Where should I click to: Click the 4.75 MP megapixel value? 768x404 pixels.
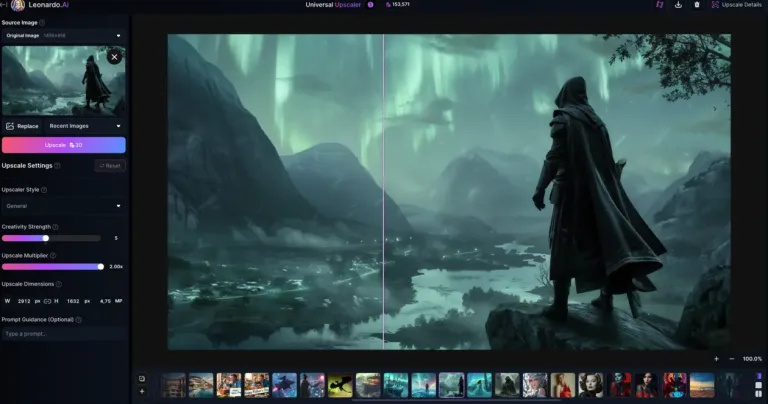click(111, 301)
